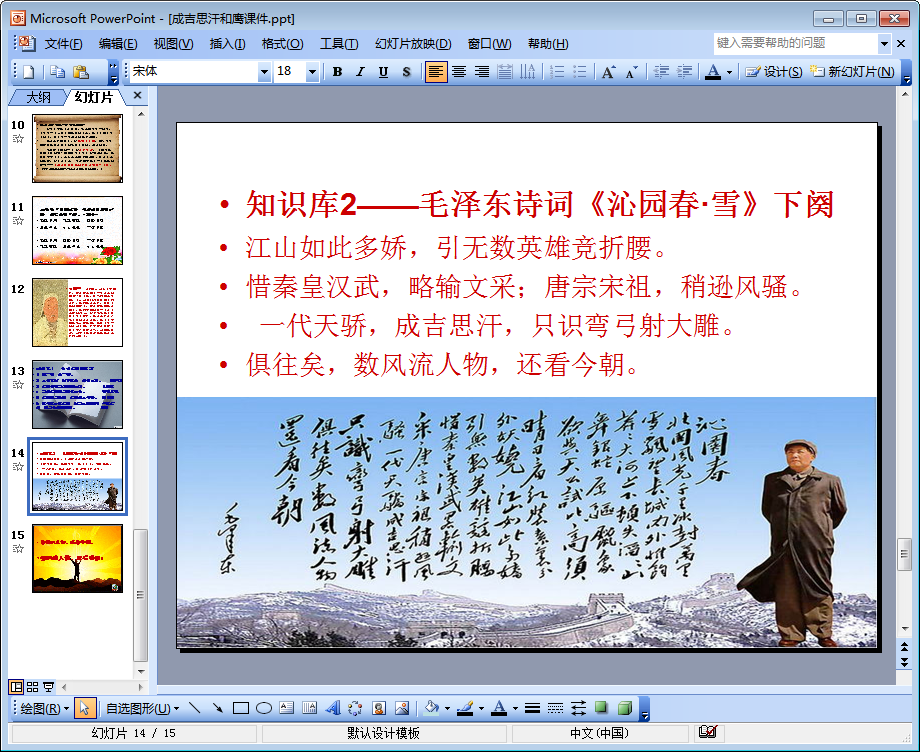The width and height of the screenshot is (920, 752).
Task: Click change text direction icon
Action: point(527,72)
